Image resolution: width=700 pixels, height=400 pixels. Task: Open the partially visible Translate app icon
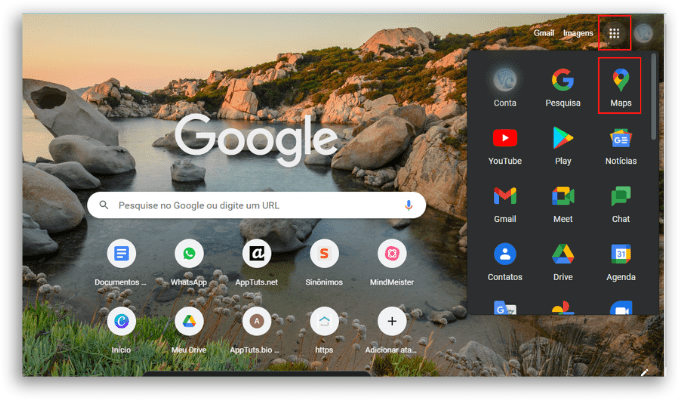point(505,308)
